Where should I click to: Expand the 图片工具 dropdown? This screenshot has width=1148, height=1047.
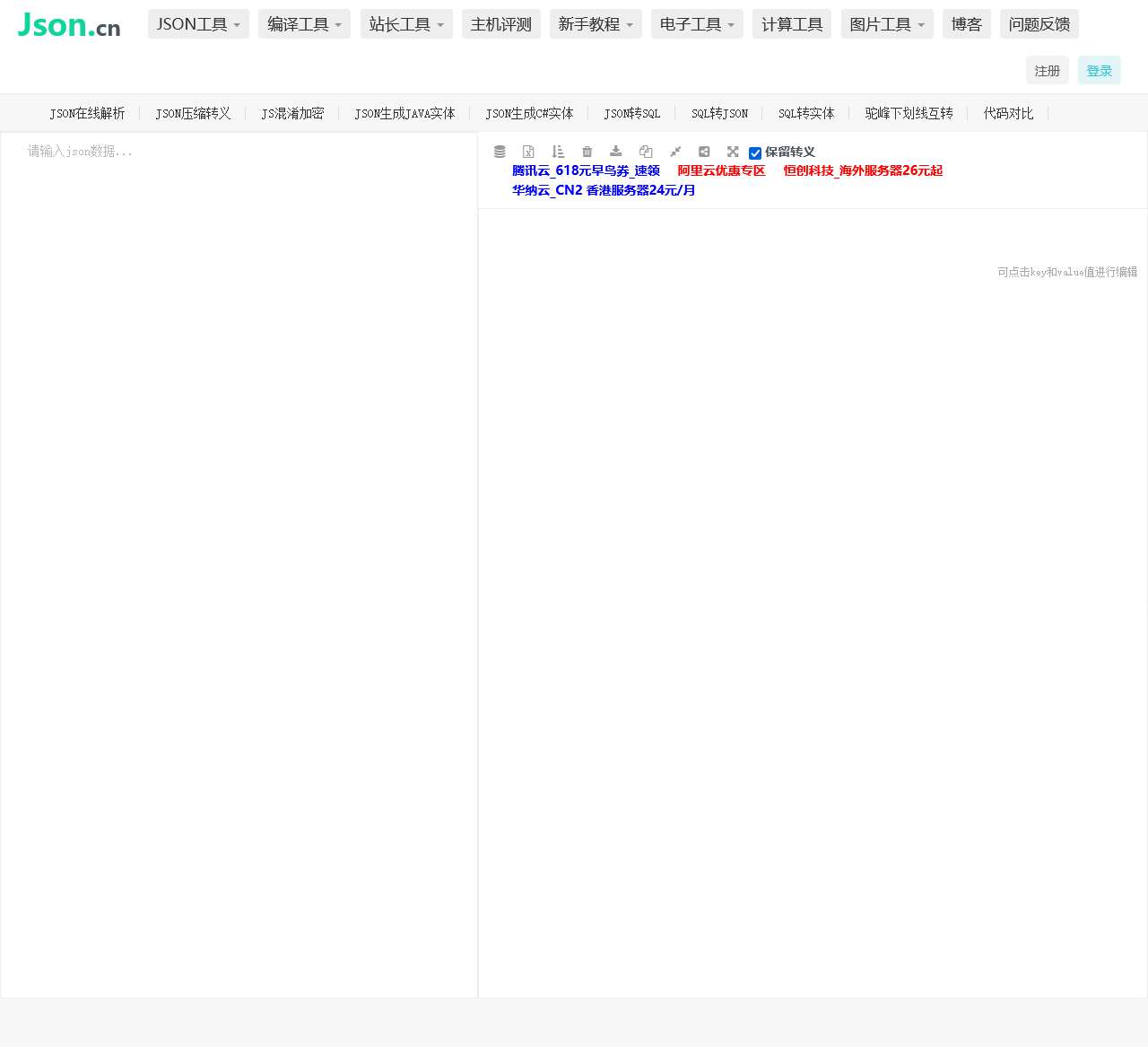click(887, 24)
